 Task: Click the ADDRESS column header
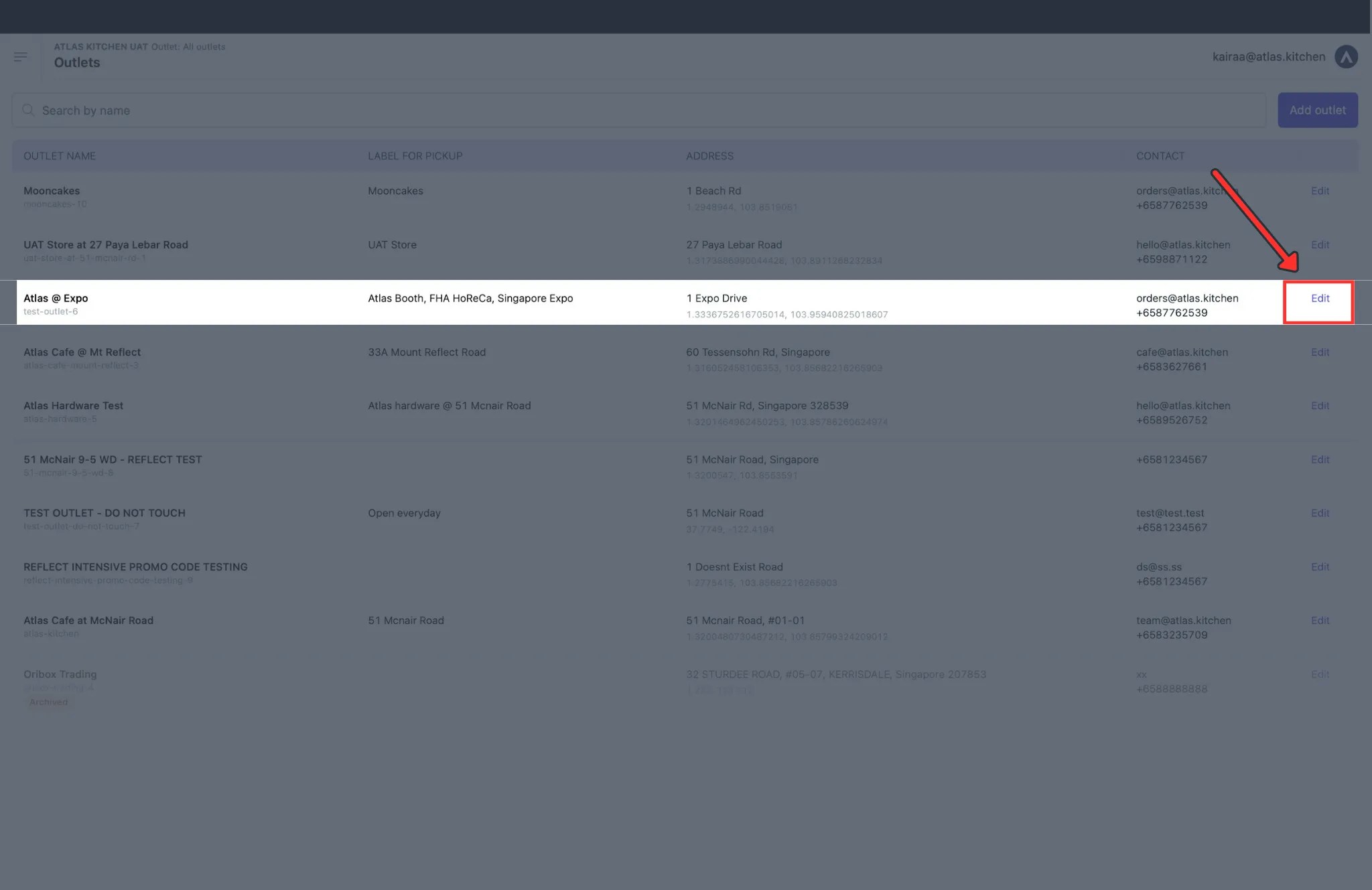[709, 156]
